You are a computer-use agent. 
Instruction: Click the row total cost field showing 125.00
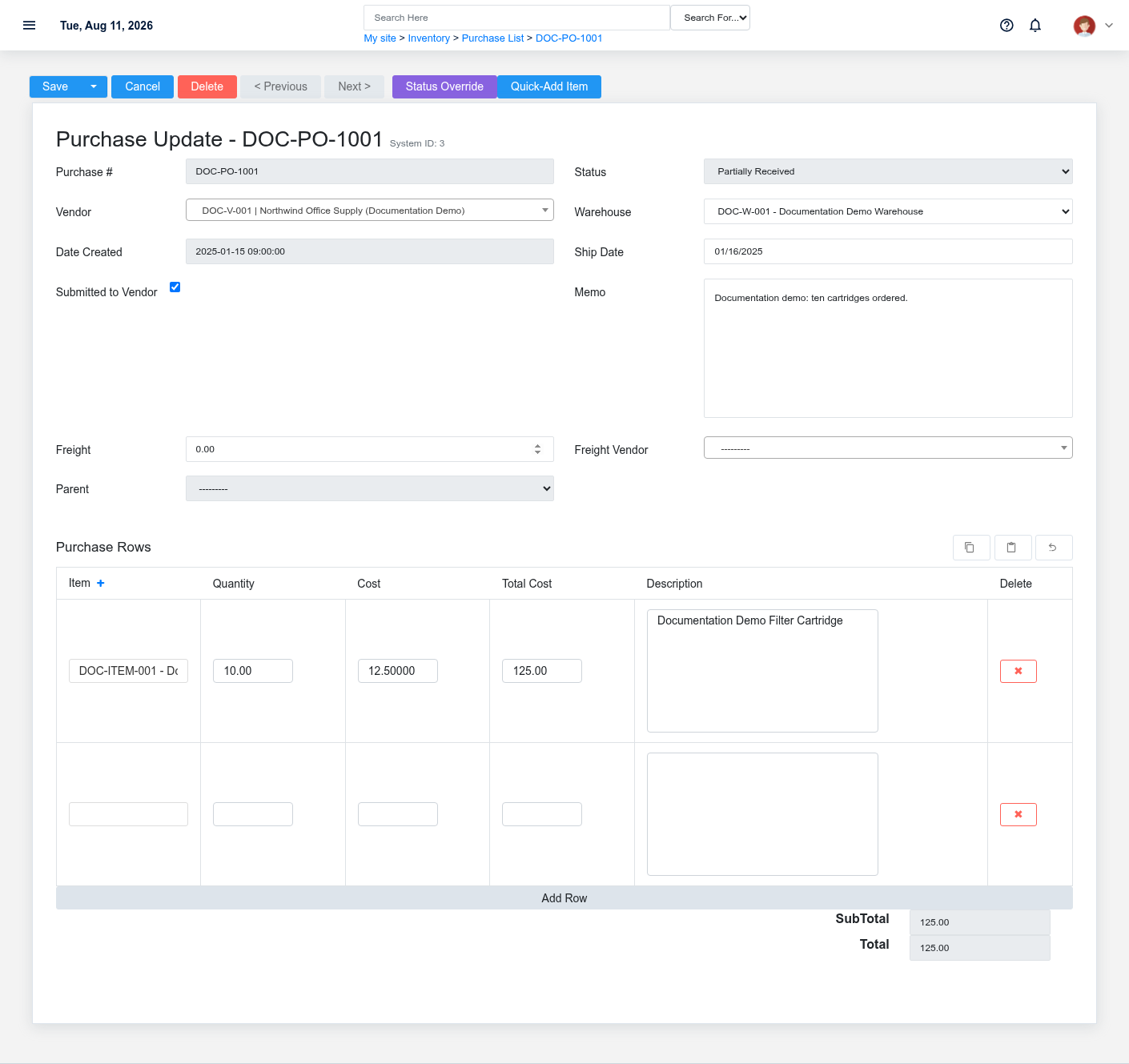tap(542, 671)
